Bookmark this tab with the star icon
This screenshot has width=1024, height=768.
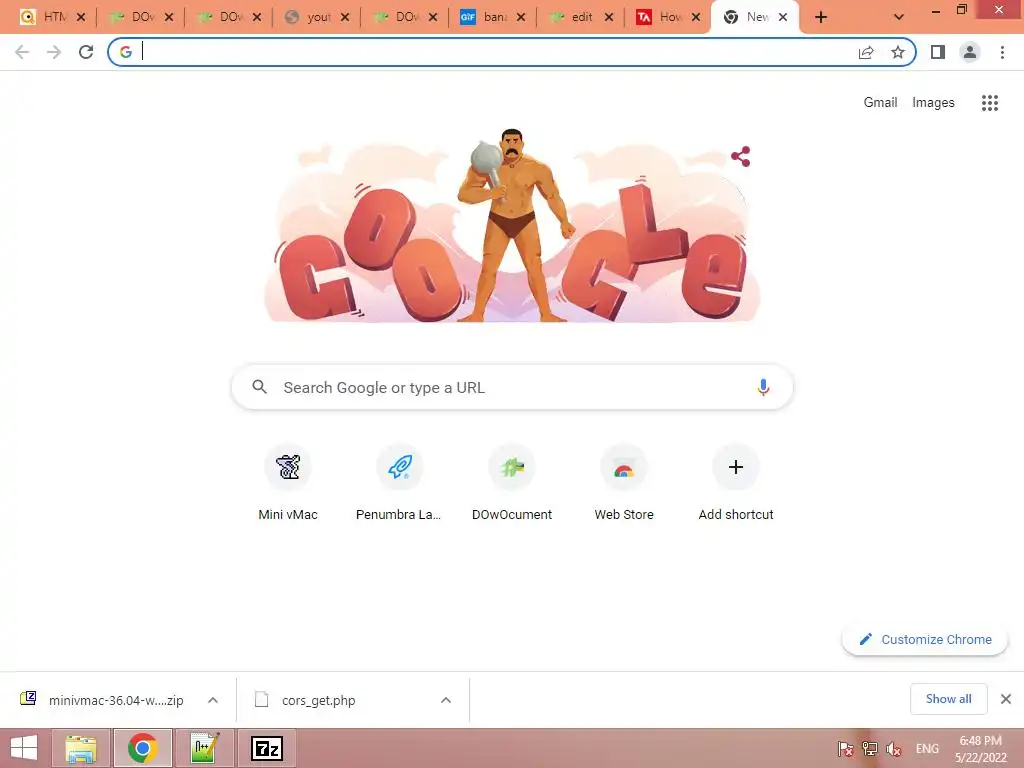[898, 52]
